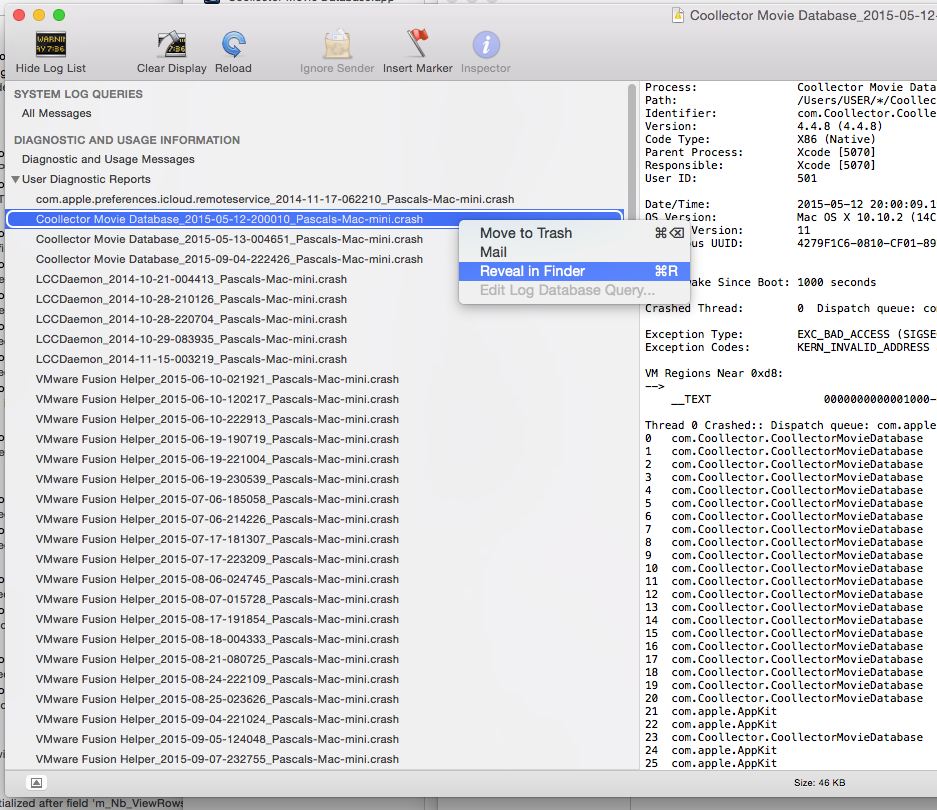The image size is (937, 810).
Task: Click the 'Size: 46 KB' status text
Action: pos(819,783)
